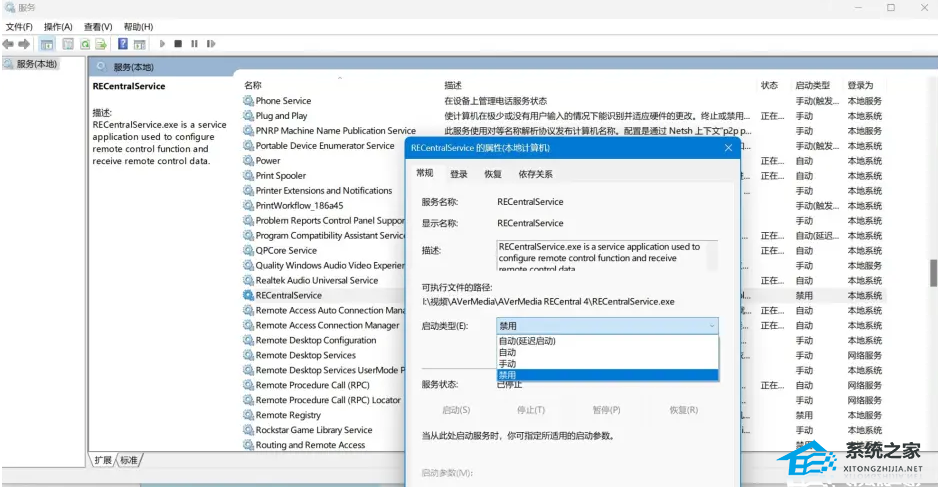The image size is (938, 487).
Task: Select Portable Device Enumerator Service row
Action: click(x=323, y=145)
